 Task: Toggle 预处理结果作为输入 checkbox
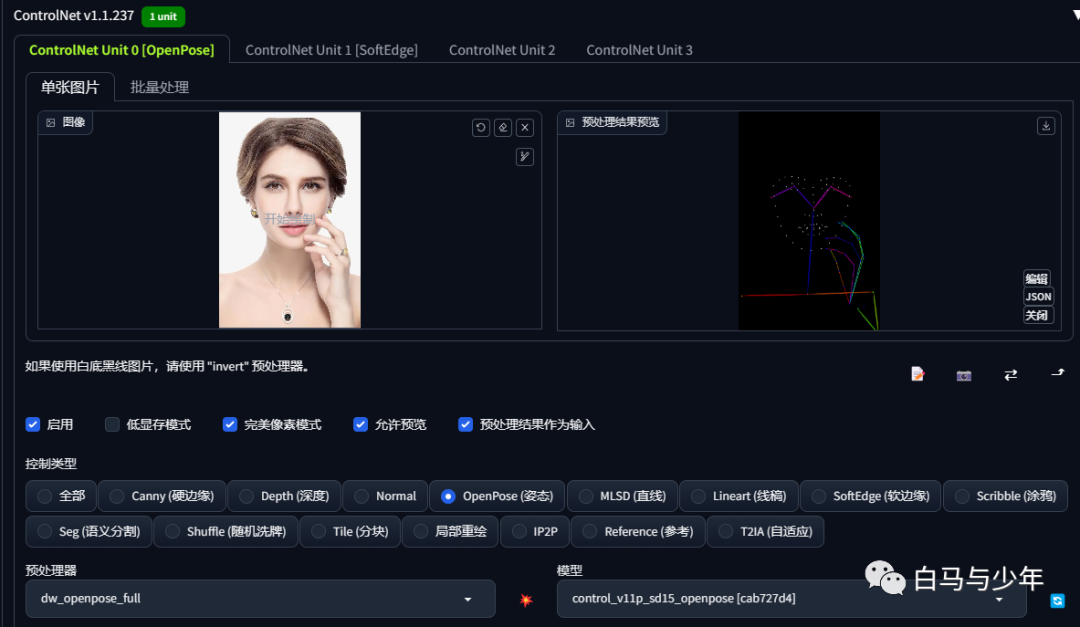pos(466,424)
